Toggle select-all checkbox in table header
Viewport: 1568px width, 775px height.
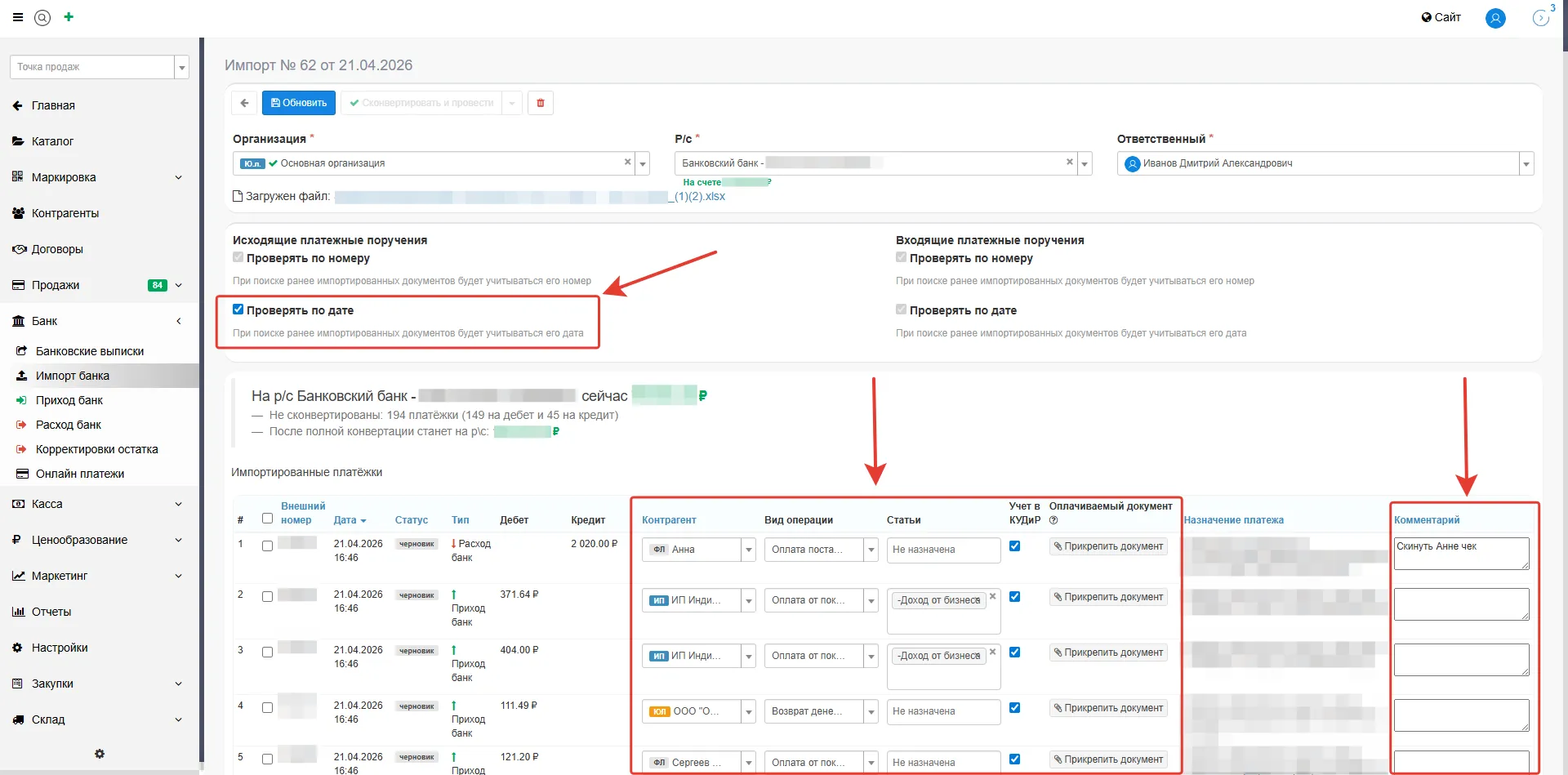click(267, 519)
